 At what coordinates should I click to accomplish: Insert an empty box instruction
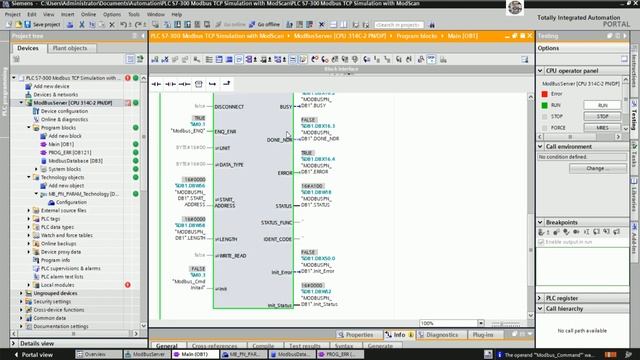(199, 84)
